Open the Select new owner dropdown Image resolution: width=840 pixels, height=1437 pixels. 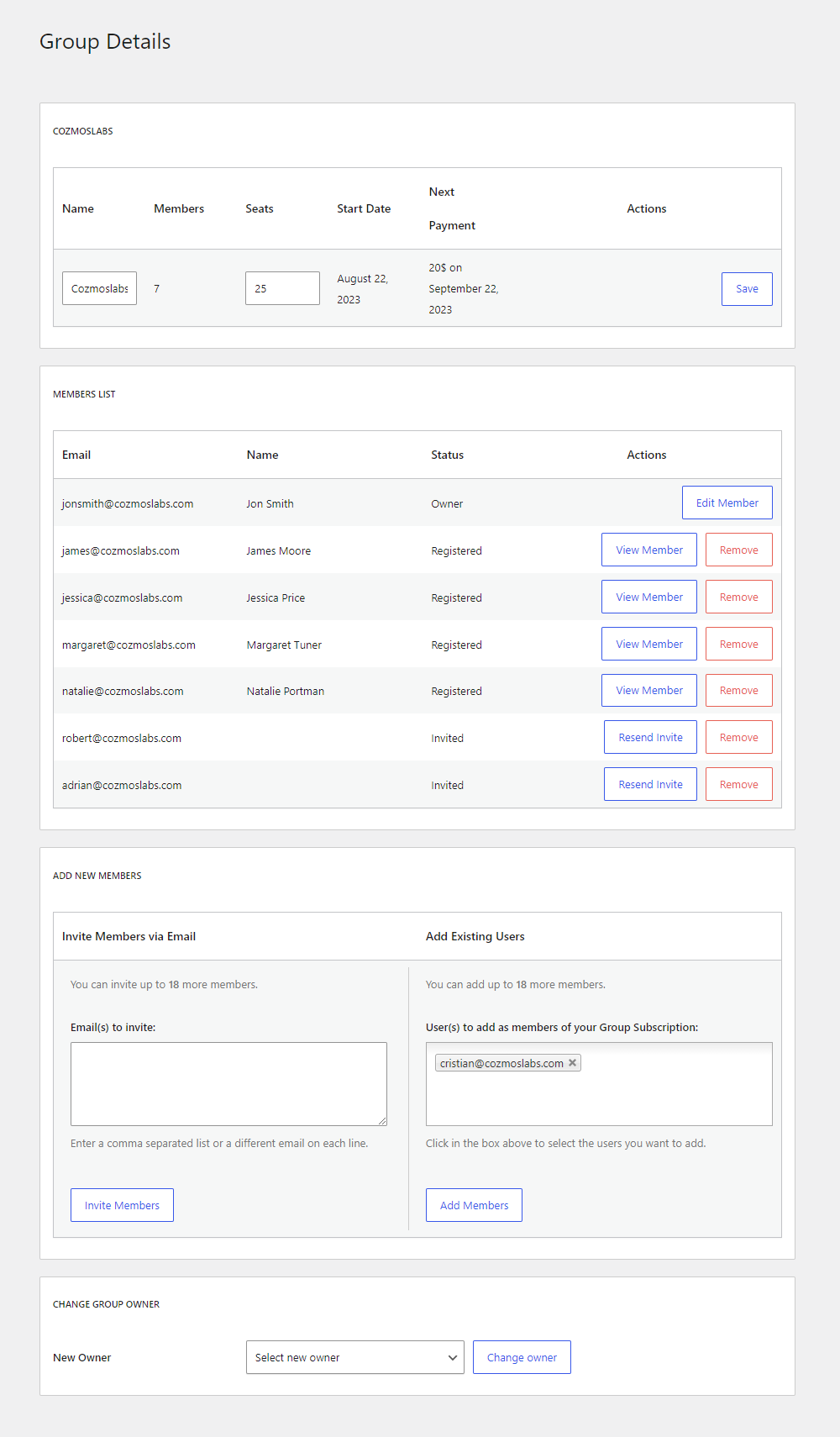[355, 1357]
